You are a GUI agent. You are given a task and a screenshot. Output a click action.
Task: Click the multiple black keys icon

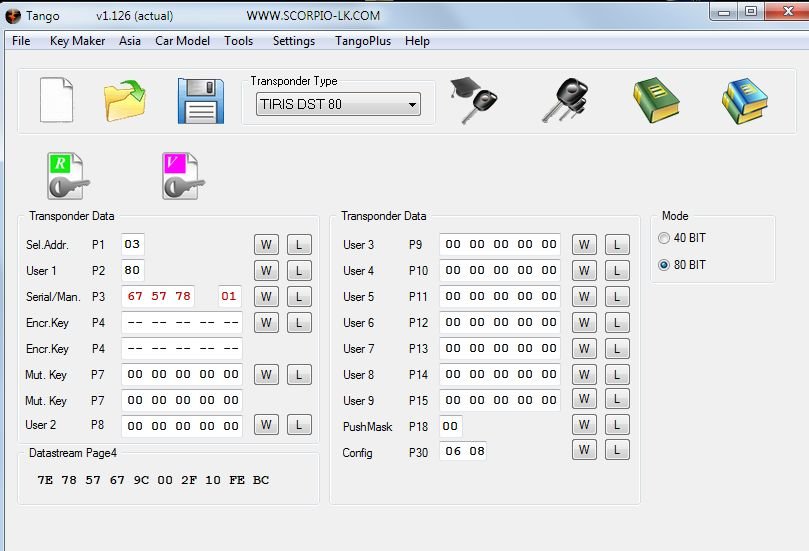[x=565, y=101]
